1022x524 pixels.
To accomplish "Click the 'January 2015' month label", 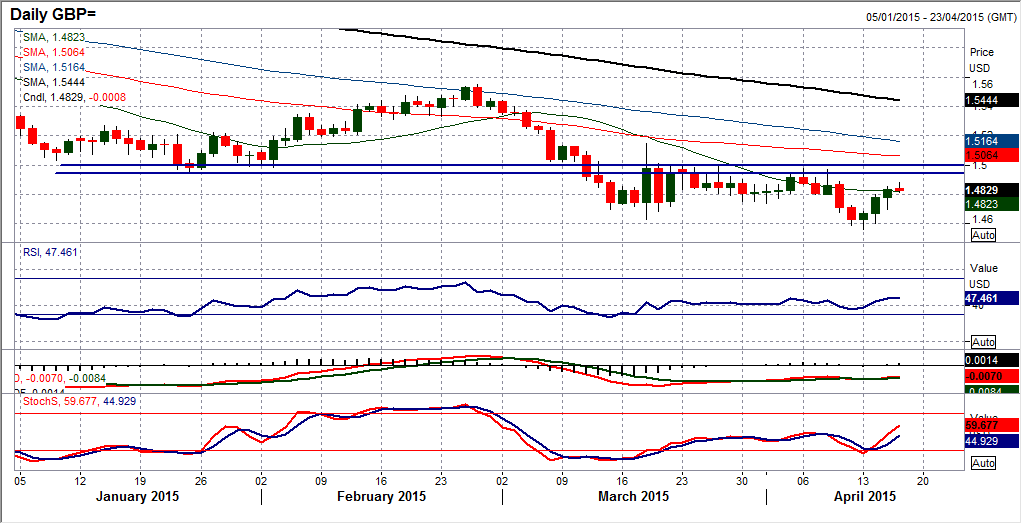I will click(x=137, y=496).
